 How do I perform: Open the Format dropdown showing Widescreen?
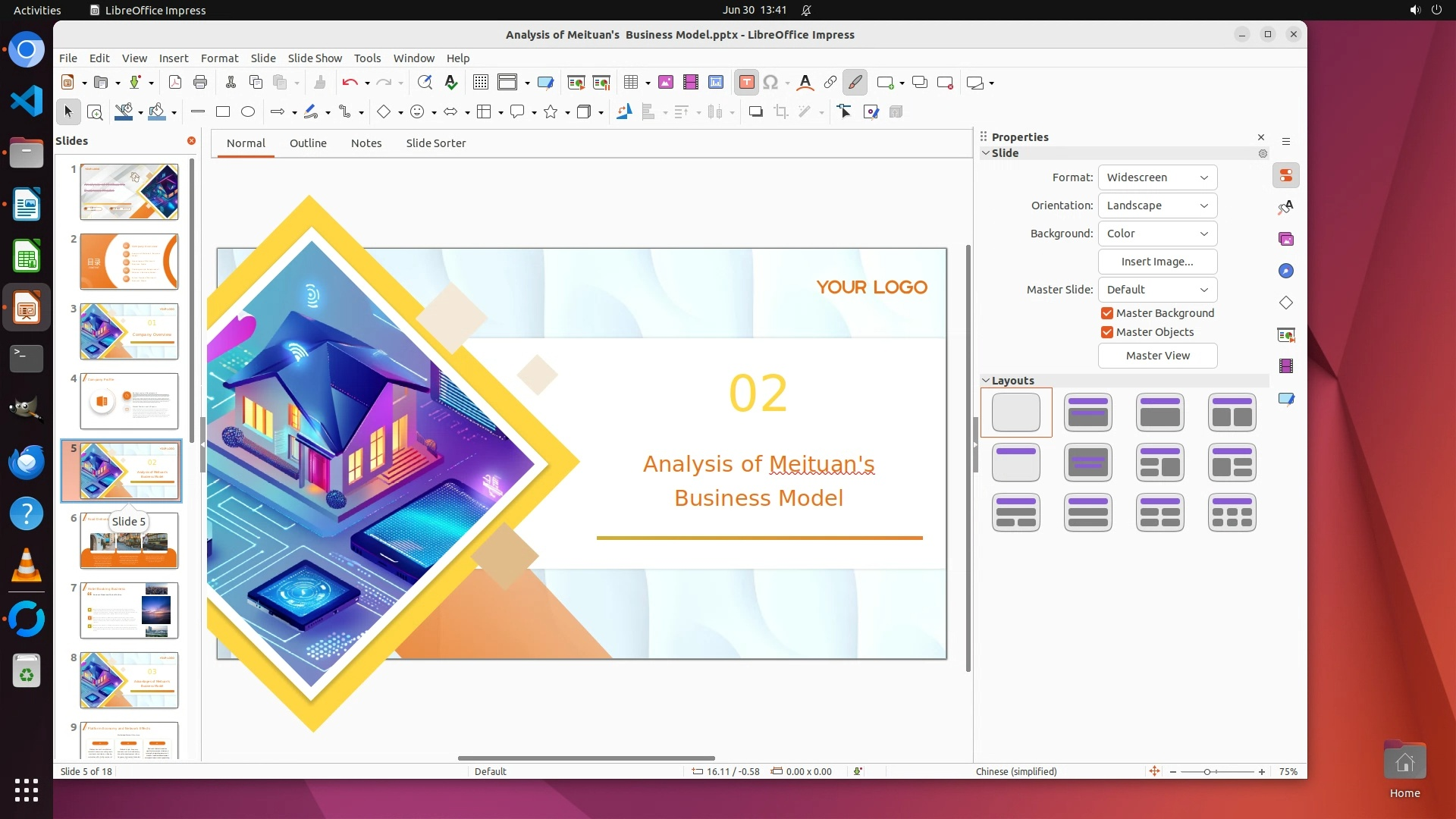click(1157, 177)
